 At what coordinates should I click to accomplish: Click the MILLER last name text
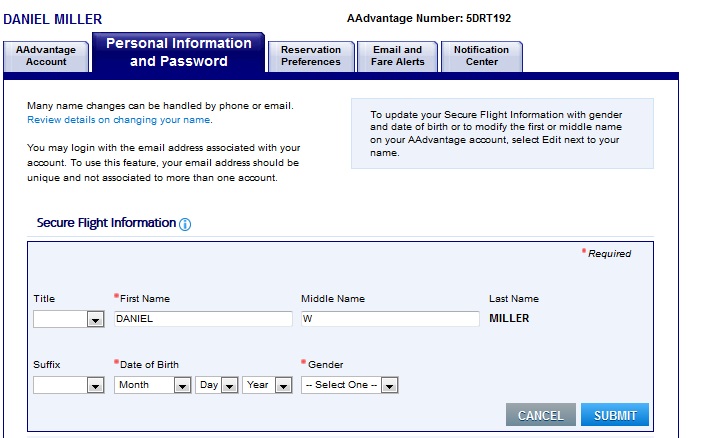click(x=509, y=319)
